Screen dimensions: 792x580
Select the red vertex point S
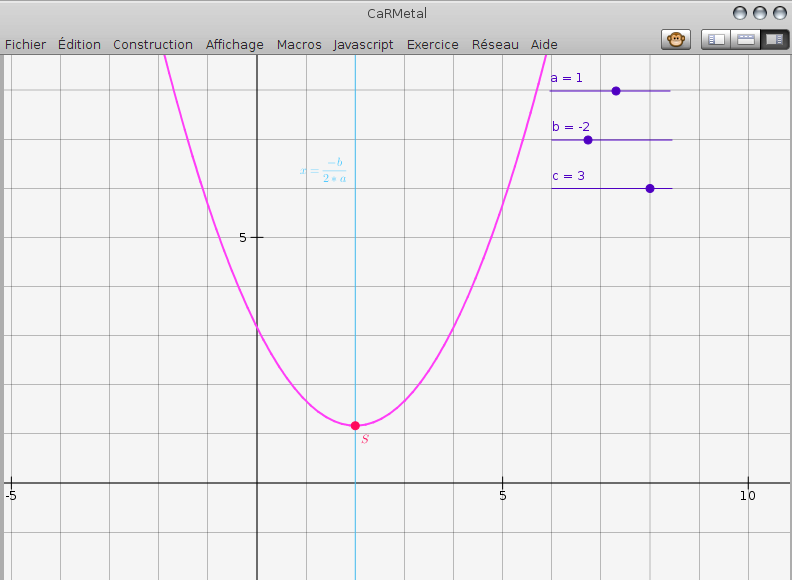355,426
